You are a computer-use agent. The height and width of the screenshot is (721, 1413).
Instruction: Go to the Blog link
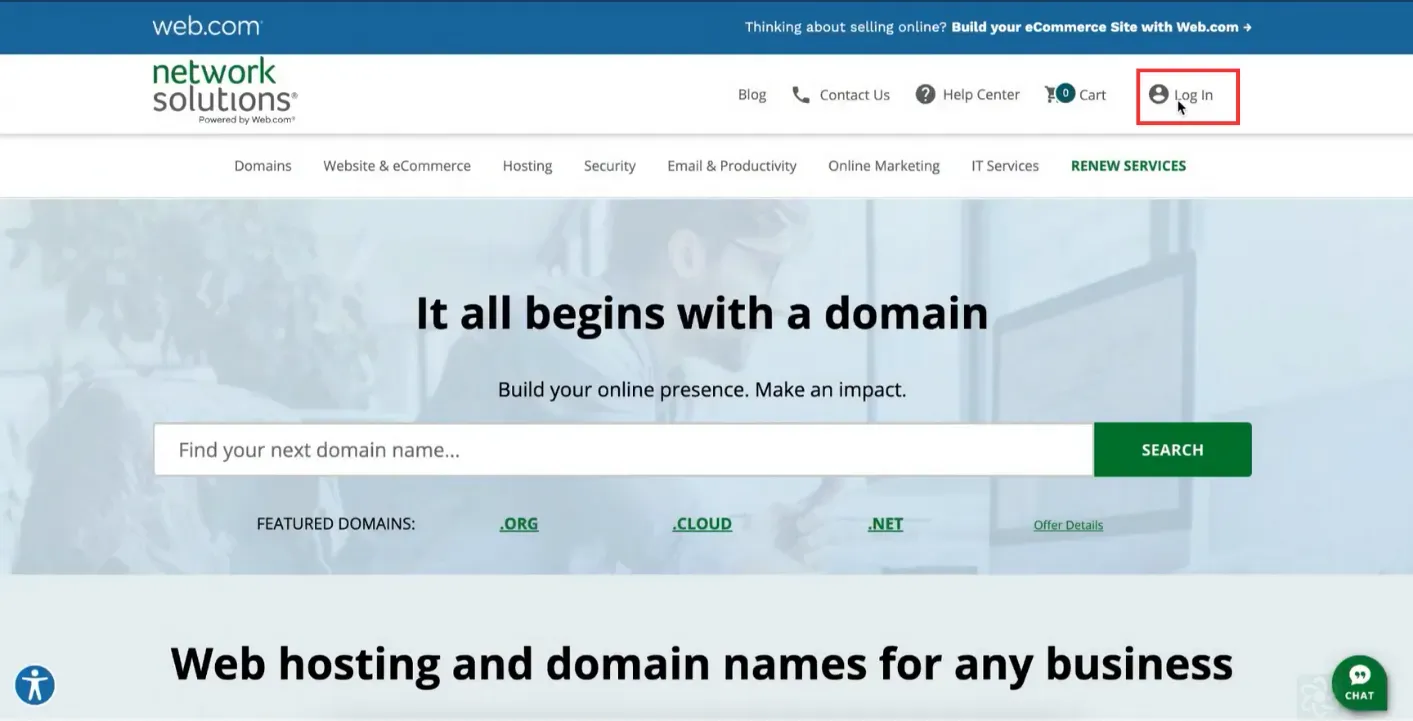tap(752, 95)
